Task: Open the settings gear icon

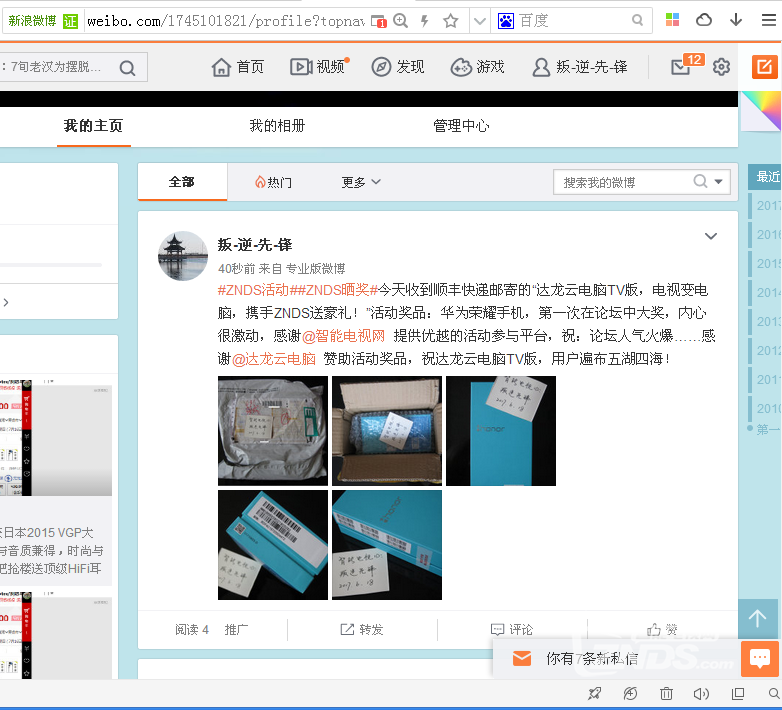Action: point(721,67)
